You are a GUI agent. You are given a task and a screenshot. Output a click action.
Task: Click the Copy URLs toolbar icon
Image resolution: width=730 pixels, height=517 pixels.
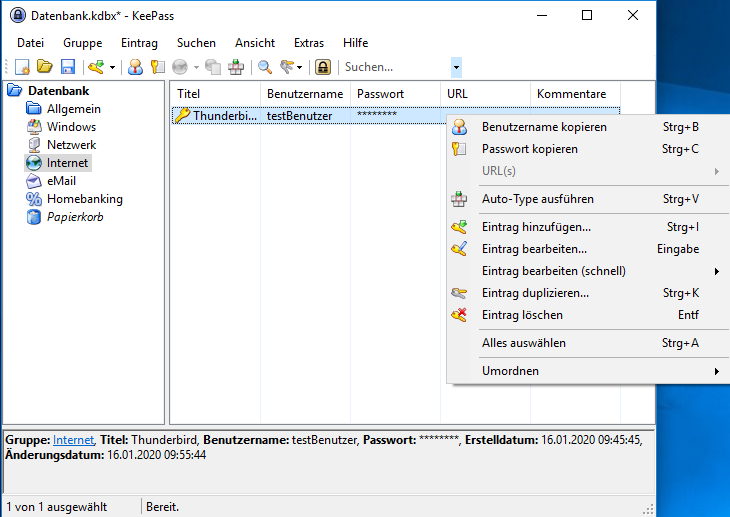(213, 67)
